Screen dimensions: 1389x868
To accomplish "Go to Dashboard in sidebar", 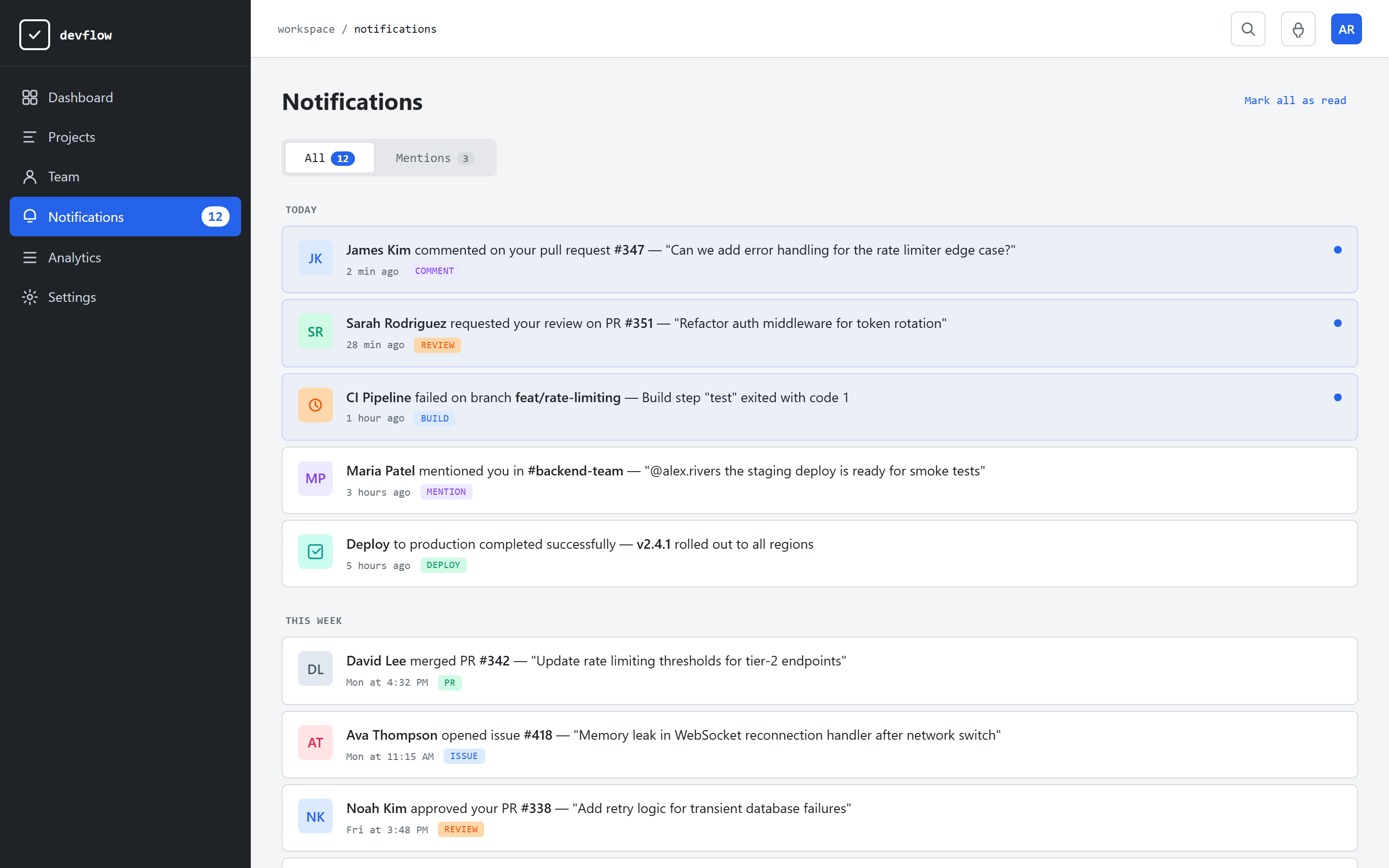I will [x=125, y=97].
